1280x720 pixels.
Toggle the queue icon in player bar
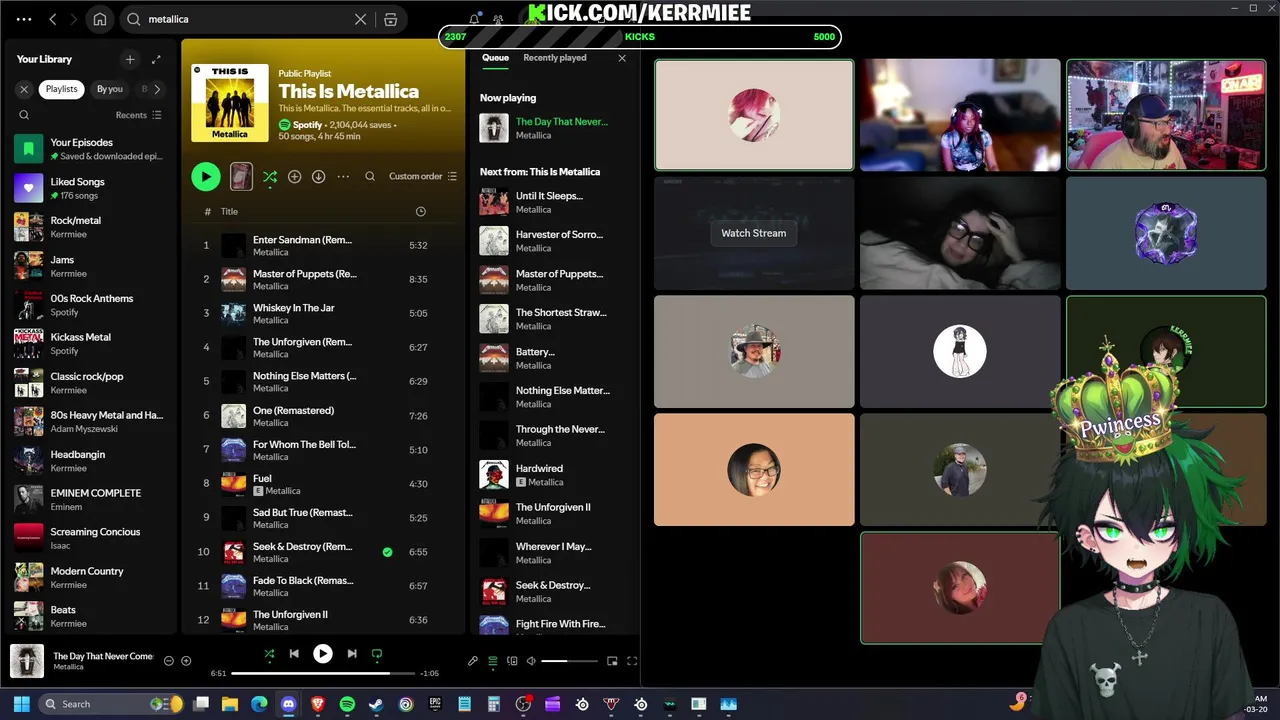pyautogui.click(x=492, y=661)
